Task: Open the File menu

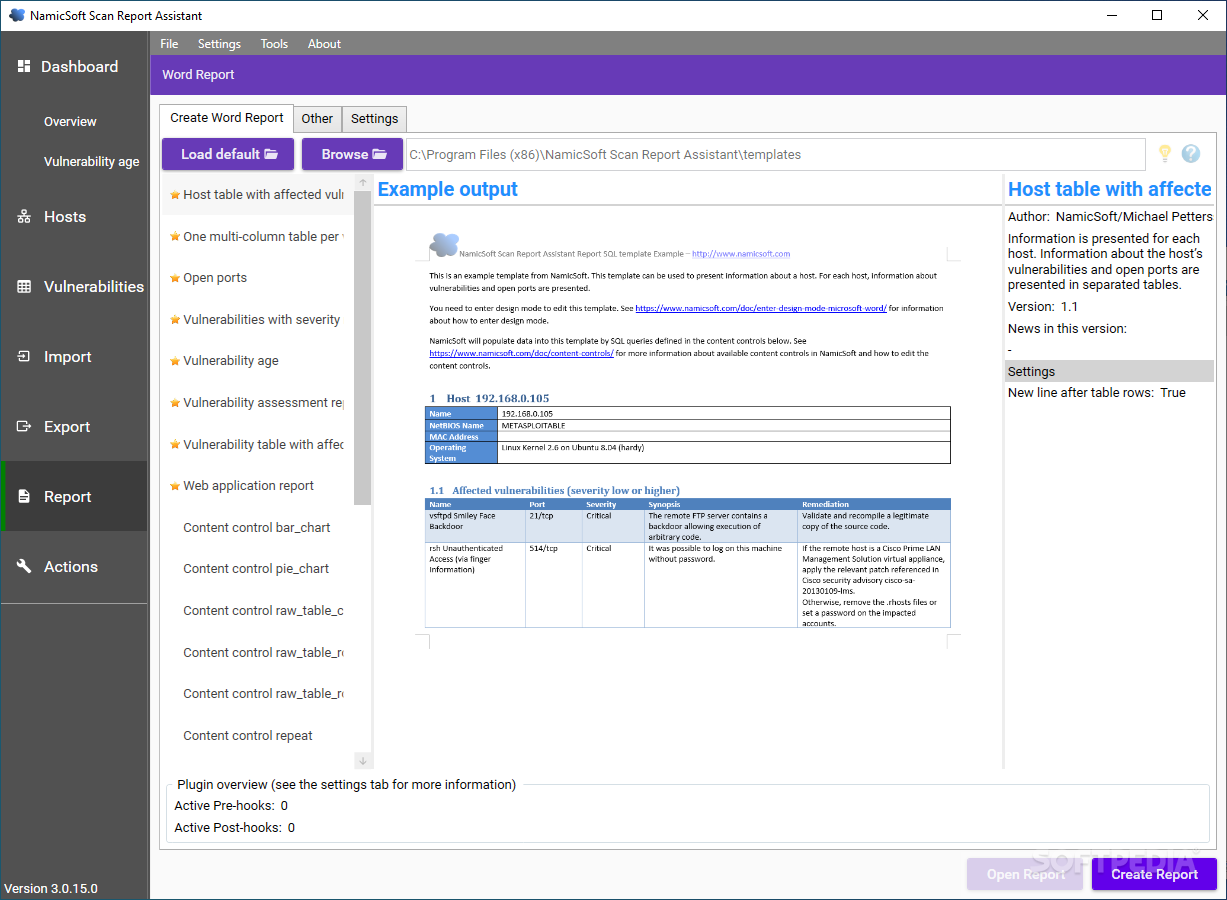Action: [x=169, y=44]
